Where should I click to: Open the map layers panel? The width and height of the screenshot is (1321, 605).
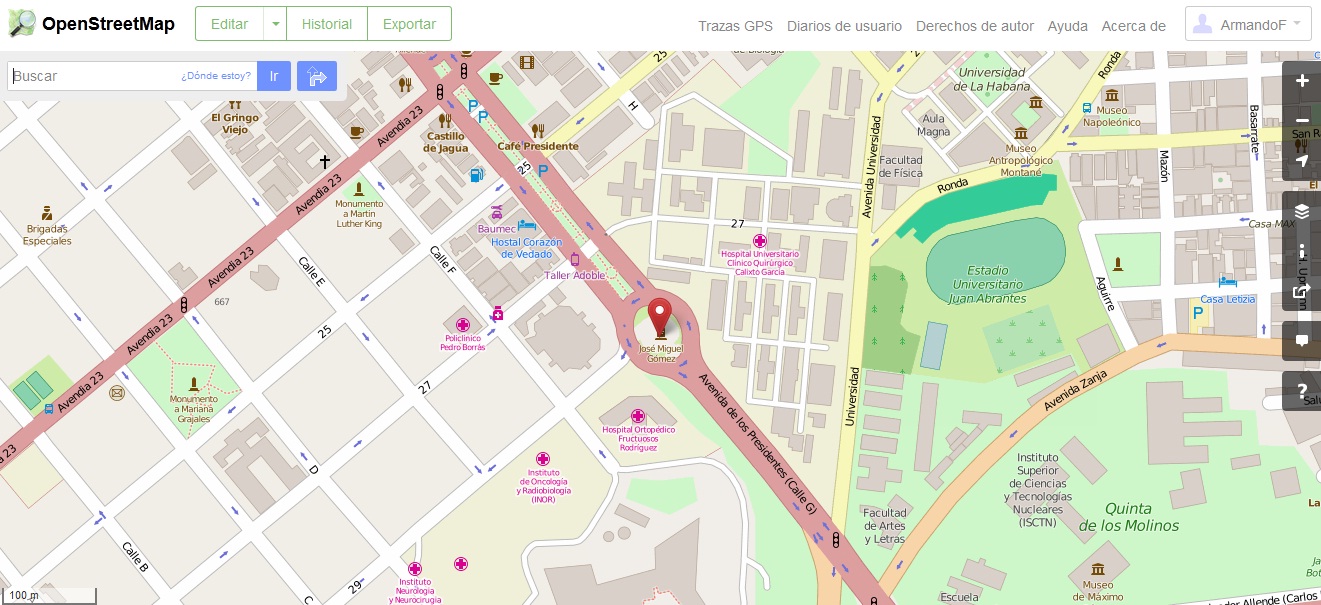click(x=1302, y=211)
